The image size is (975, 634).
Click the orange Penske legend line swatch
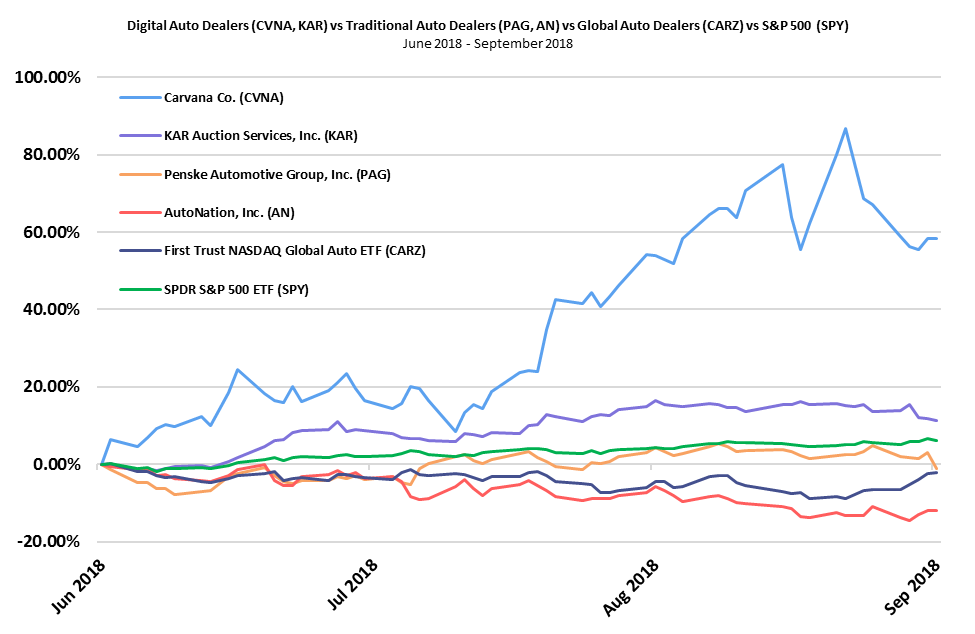(140, 175)
